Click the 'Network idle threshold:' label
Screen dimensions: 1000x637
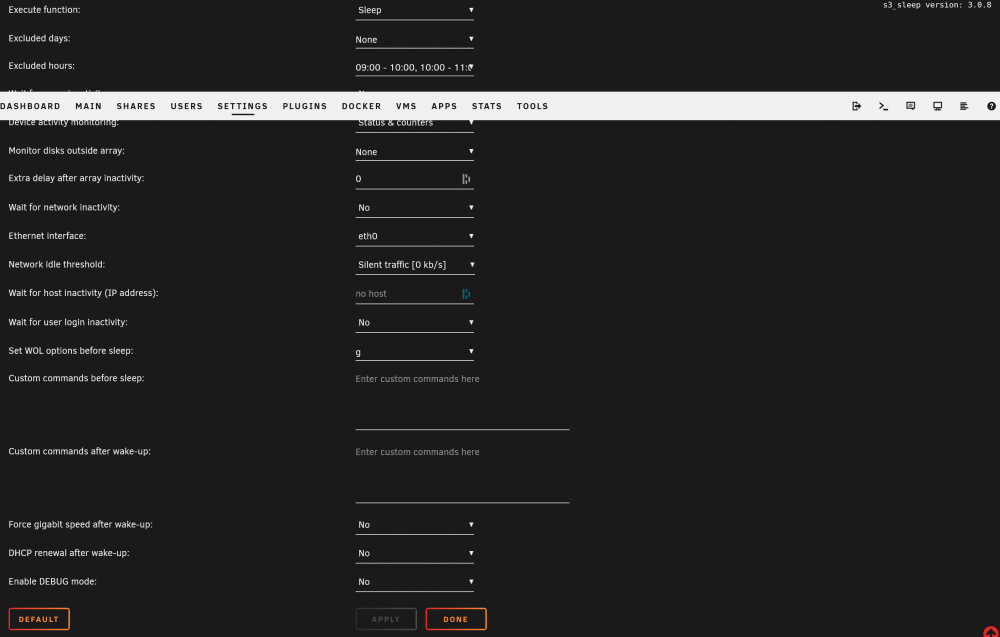(57, 264)
